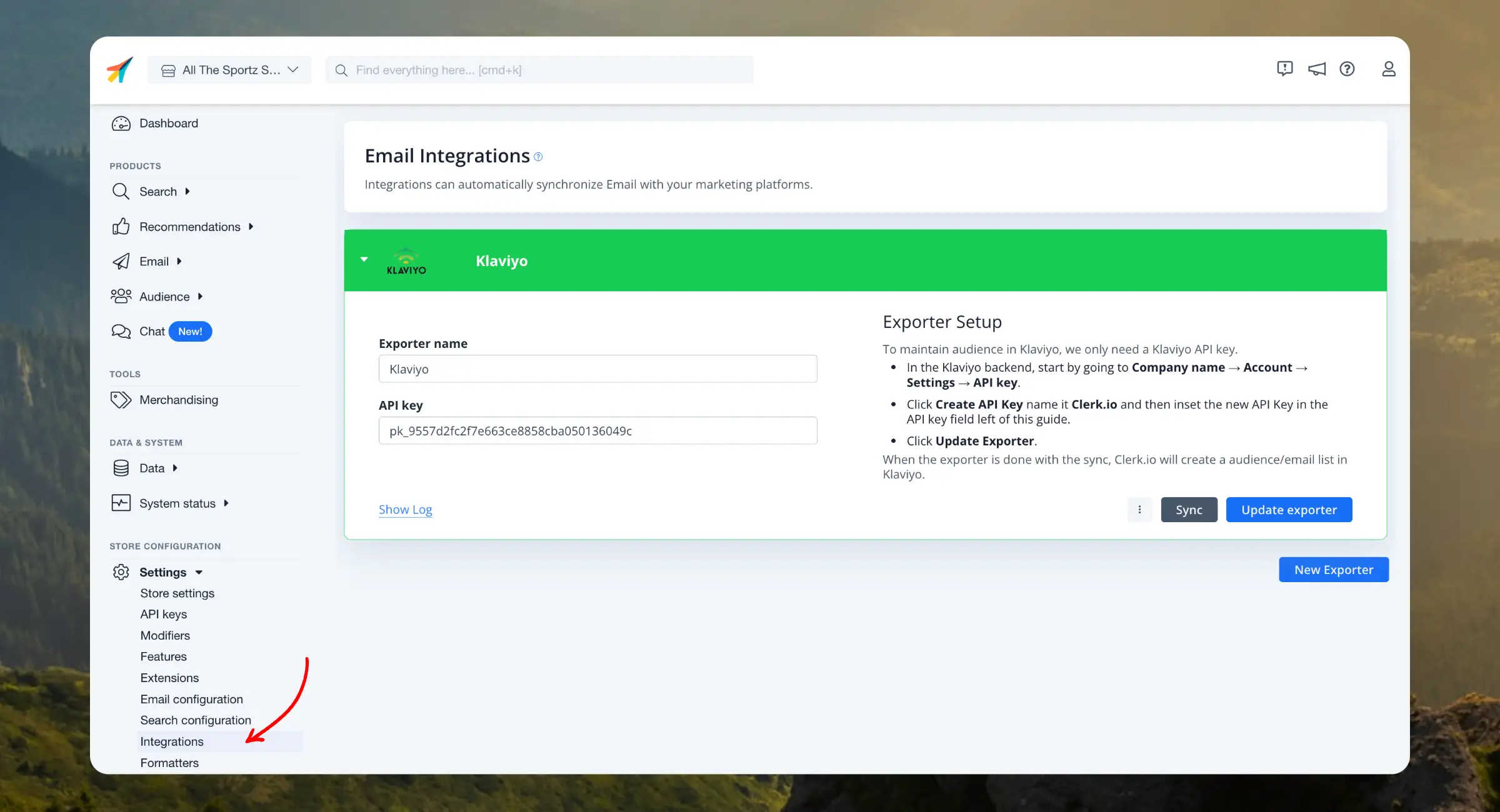This screenshot has width=1500, height=812.
Task: Click the Email Integrations page heading
Action: tap(447, 156)
